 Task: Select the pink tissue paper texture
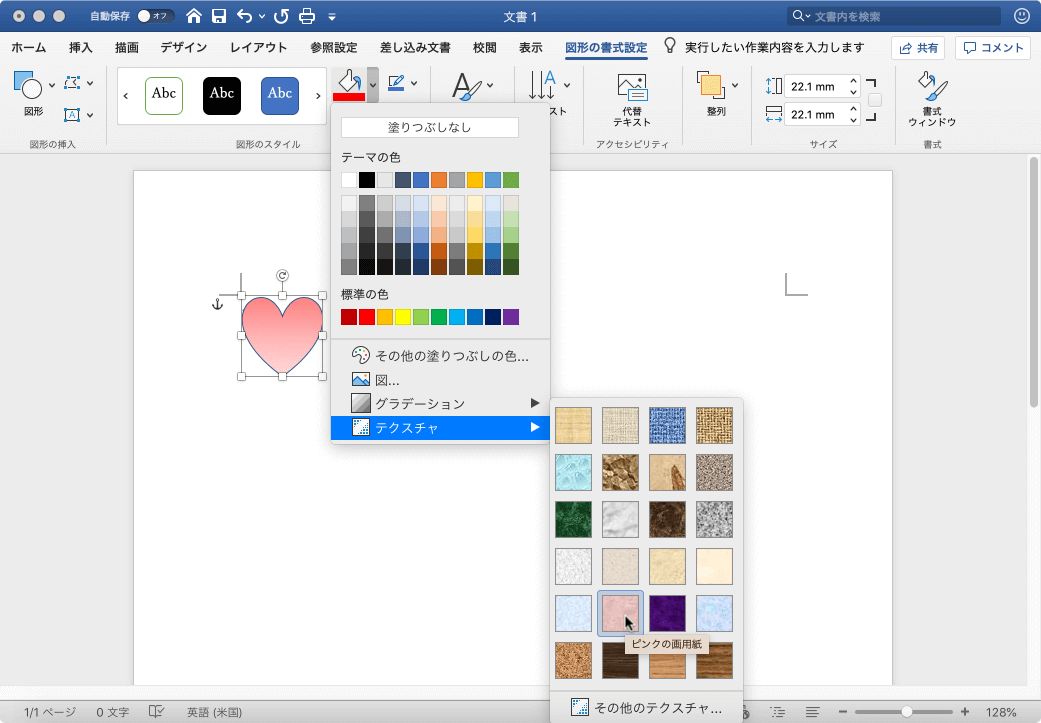pos(620,613)
